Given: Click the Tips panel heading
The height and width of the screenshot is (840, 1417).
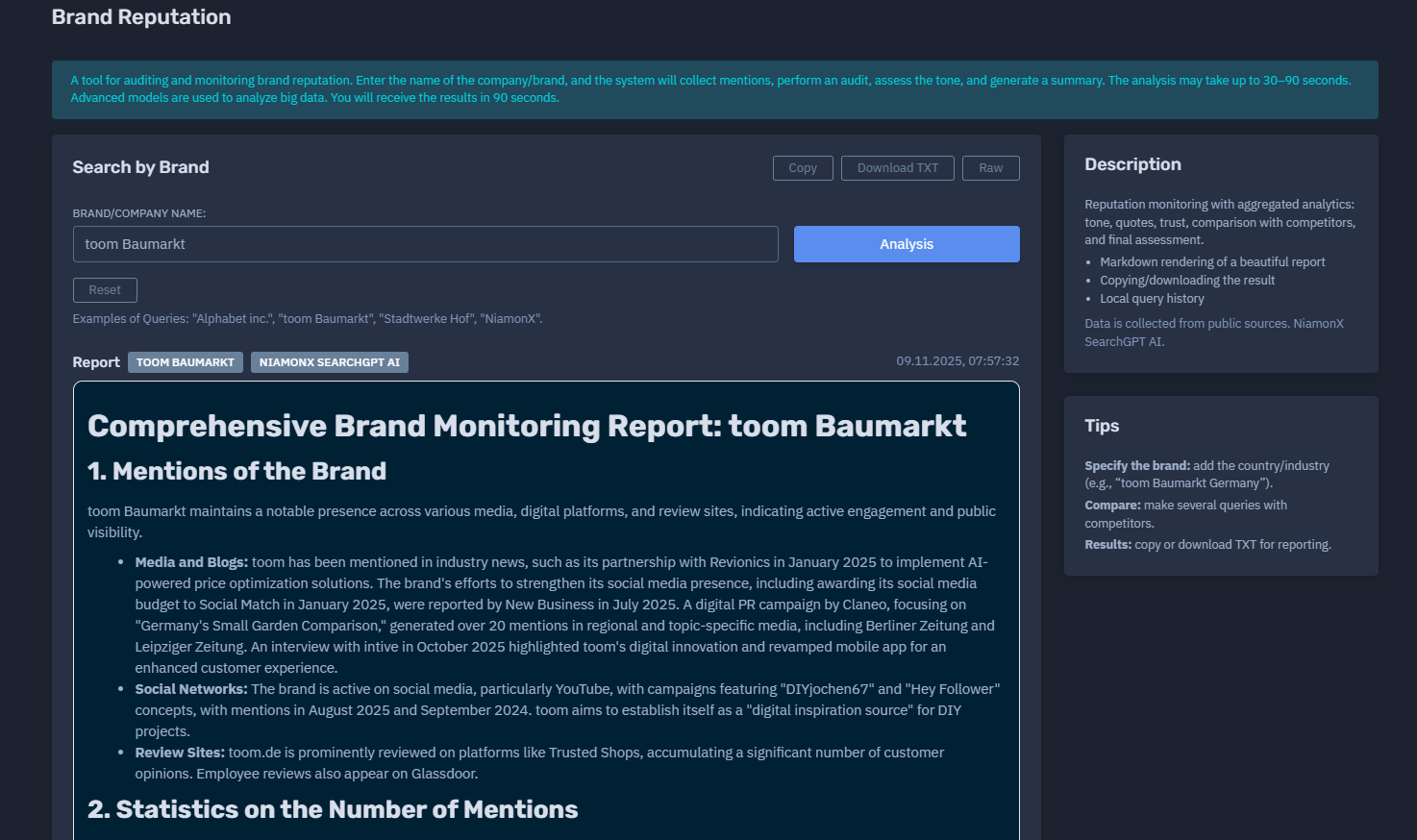Looking at the screenshot, I should (1102, 426).
